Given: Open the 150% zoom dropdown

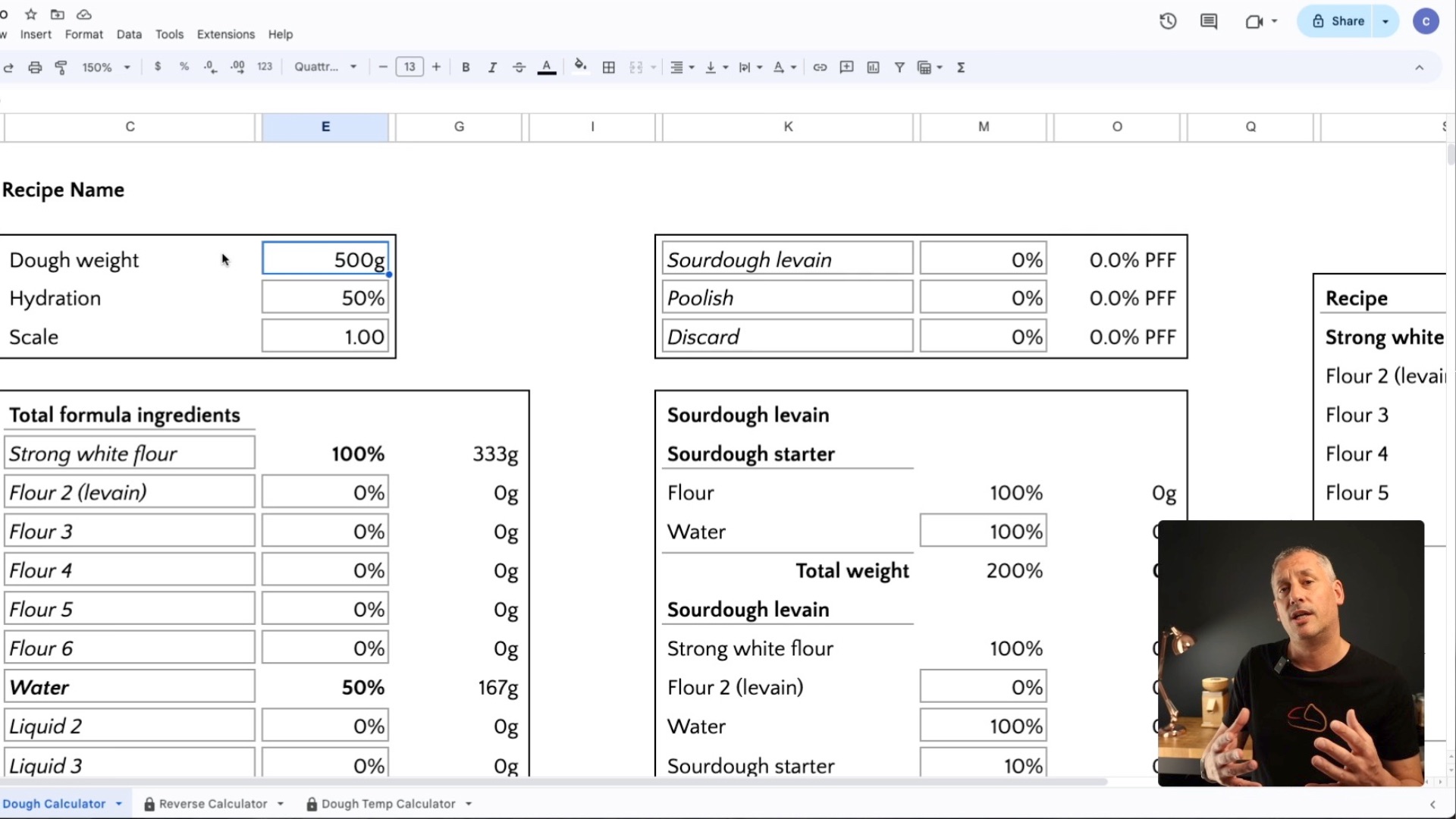Looking at the screenshot, I should [x=106, y=67].
